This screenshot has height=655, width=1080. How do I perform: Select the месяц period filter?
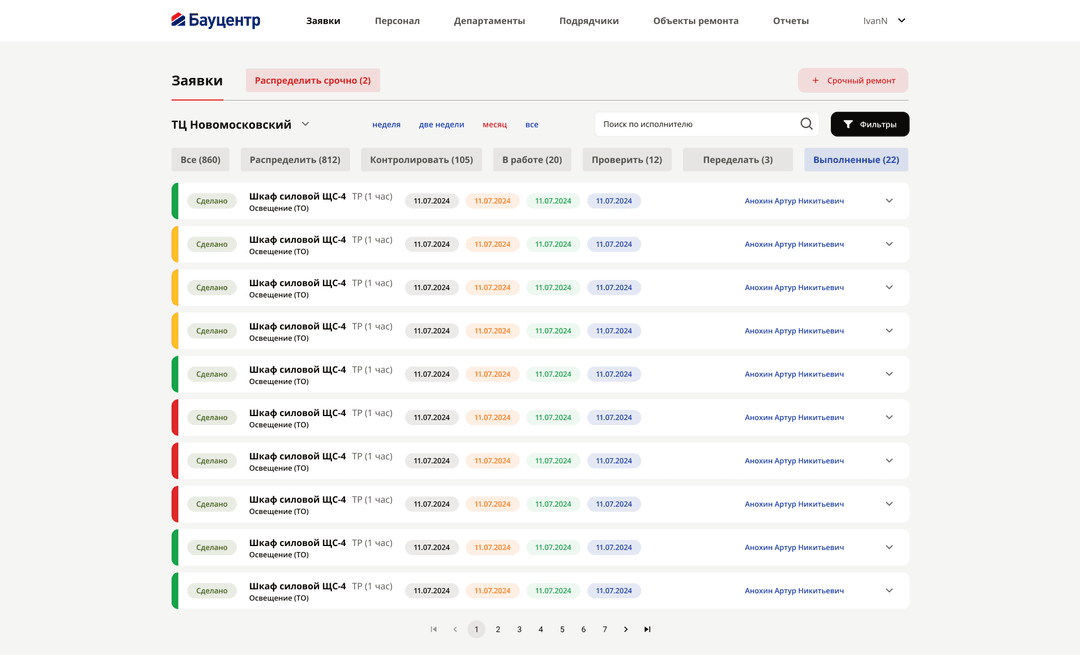[493, 124]
